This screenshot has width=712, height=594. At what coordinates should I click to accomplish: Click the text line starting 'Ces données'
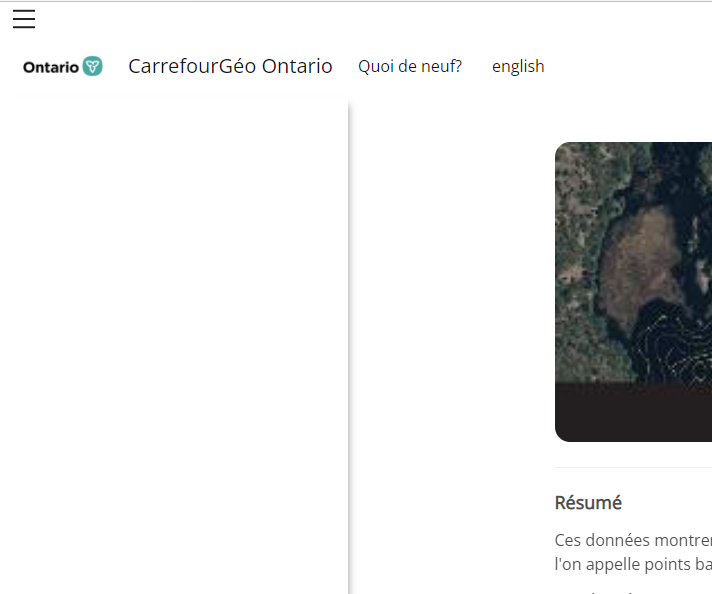coord(633,540)
